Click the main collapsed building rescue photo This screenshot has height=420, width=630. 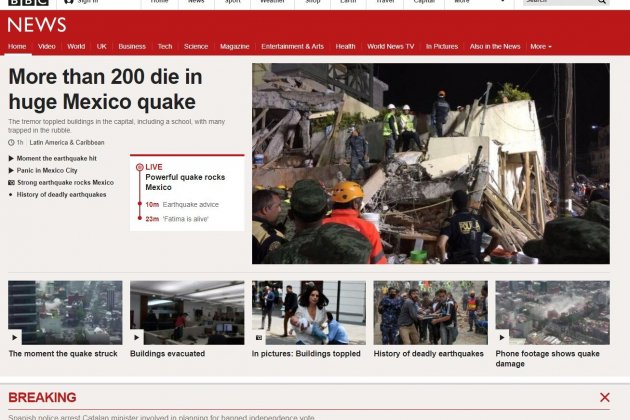(431, 164)
